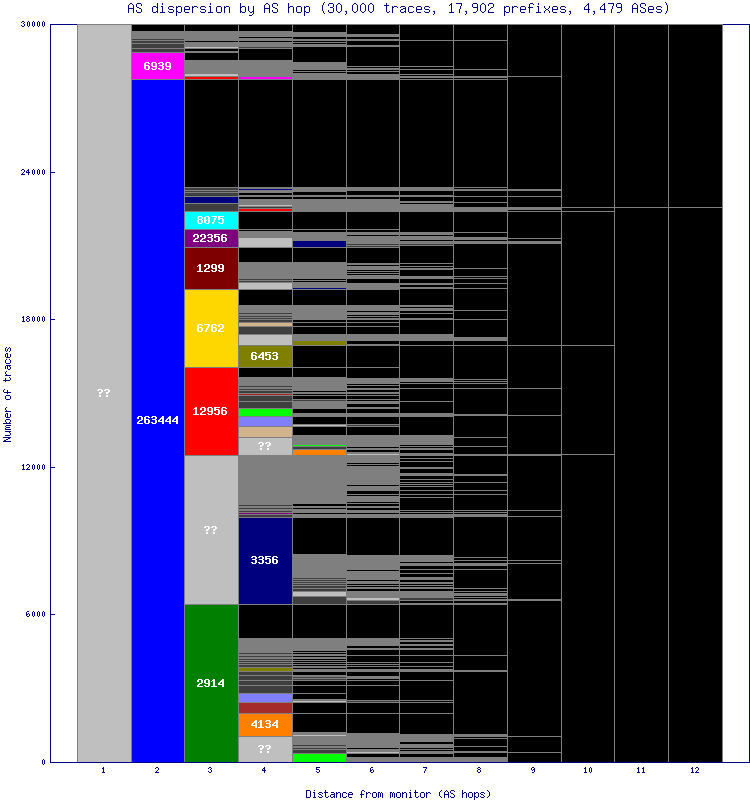The width and height of the screenshot is (750, 800).
Task: Select the purple block labeled 22356
Action: tap(211, 238)
